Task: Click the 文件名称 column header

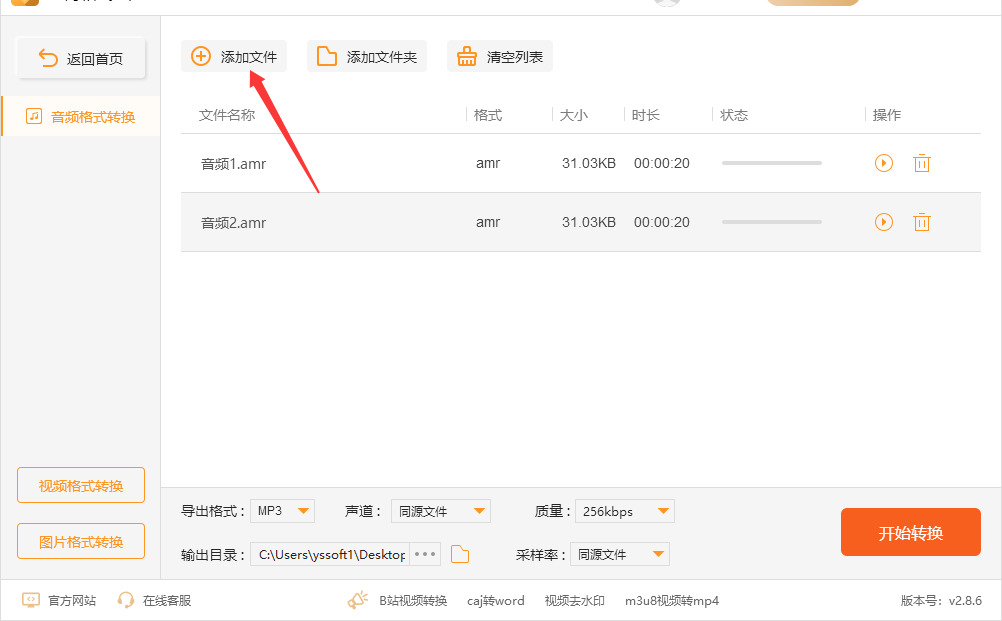Action: [x=227, y=115]
